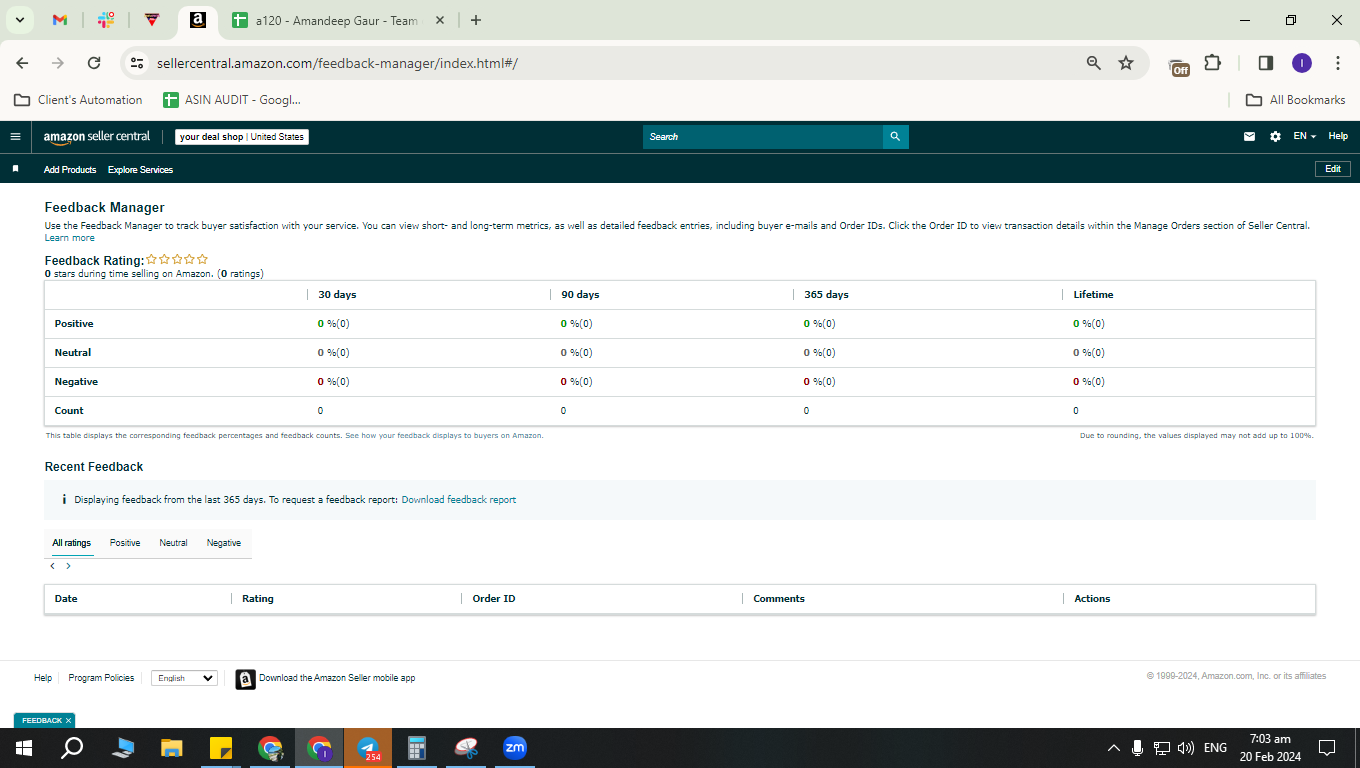The width and height of the screenshot is (1360, 768).
Task: Open the All Bookmarks folder
Action: (x=1296, y=100)
